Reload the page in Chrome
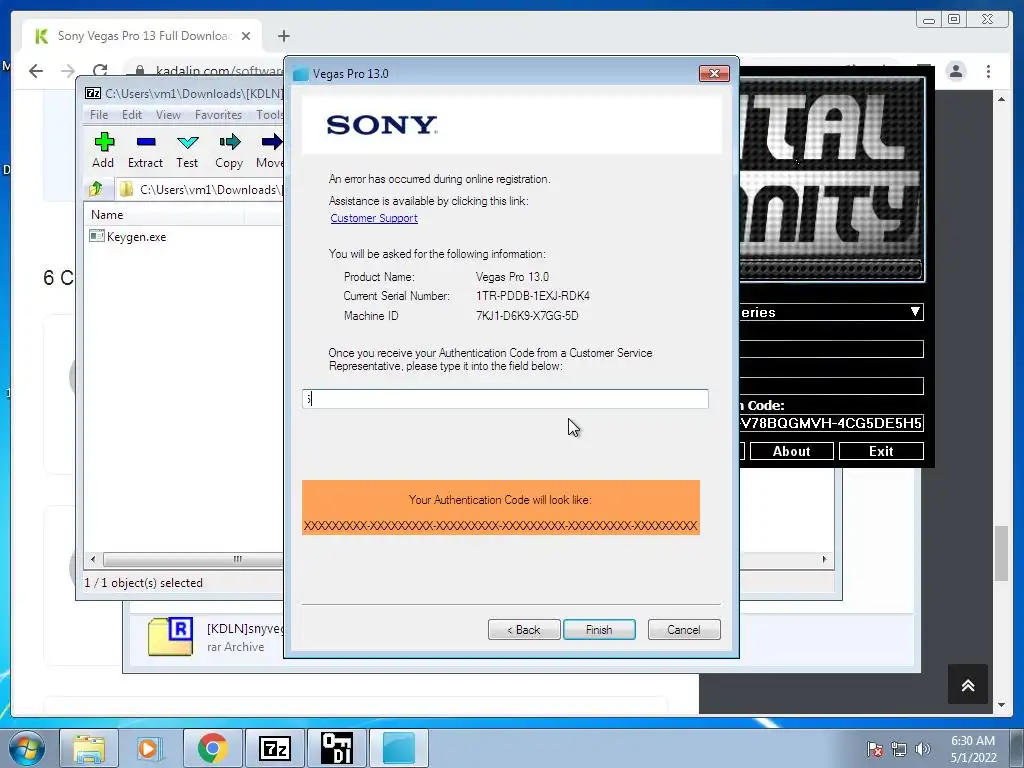Viewport: 1024px width, 768px height. point(100,71)
